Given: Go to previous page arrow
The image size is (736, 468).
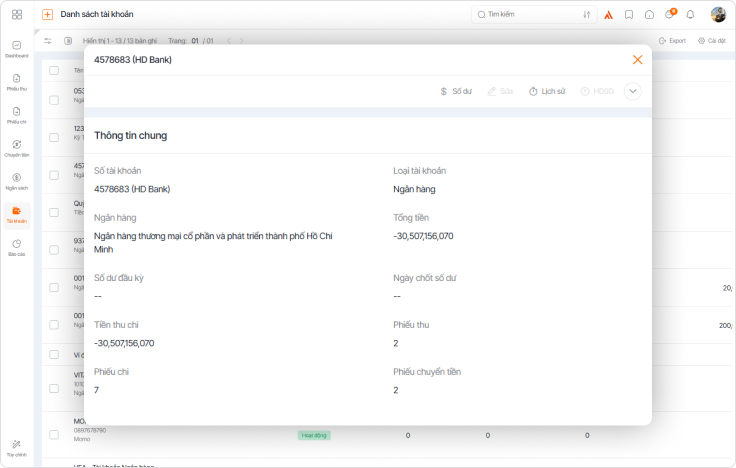Looking at the screenshot, I should click(229, 41).
